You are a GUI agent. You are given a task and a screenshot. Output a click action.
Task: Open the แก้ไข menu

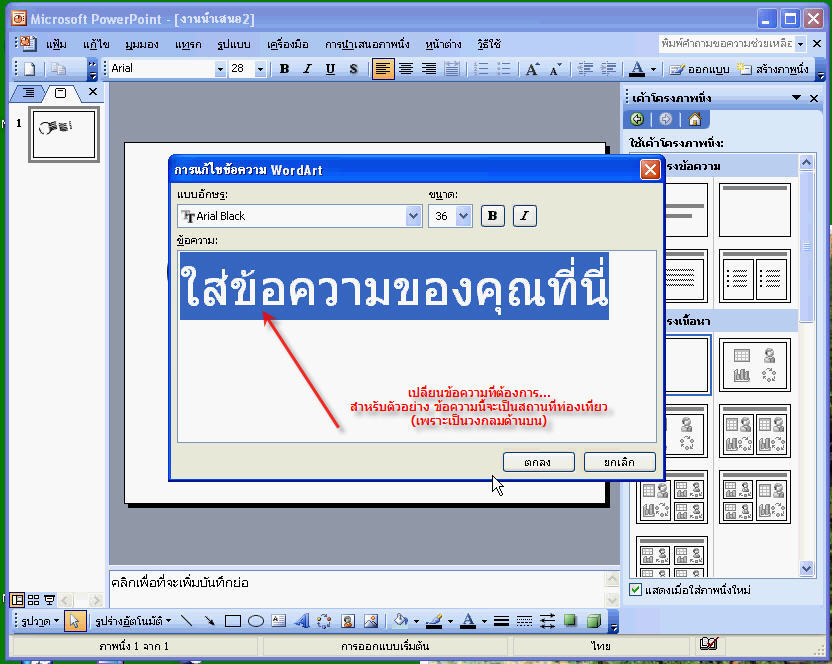coord(96,44)
